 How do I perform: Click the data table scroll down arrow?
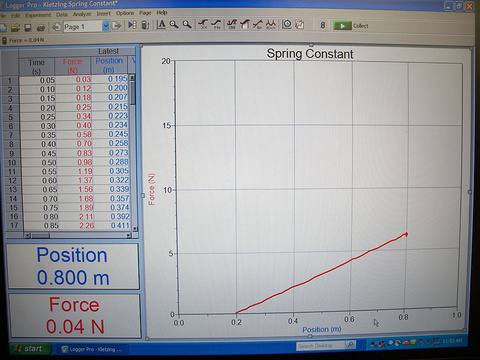(x=135, y=229)
